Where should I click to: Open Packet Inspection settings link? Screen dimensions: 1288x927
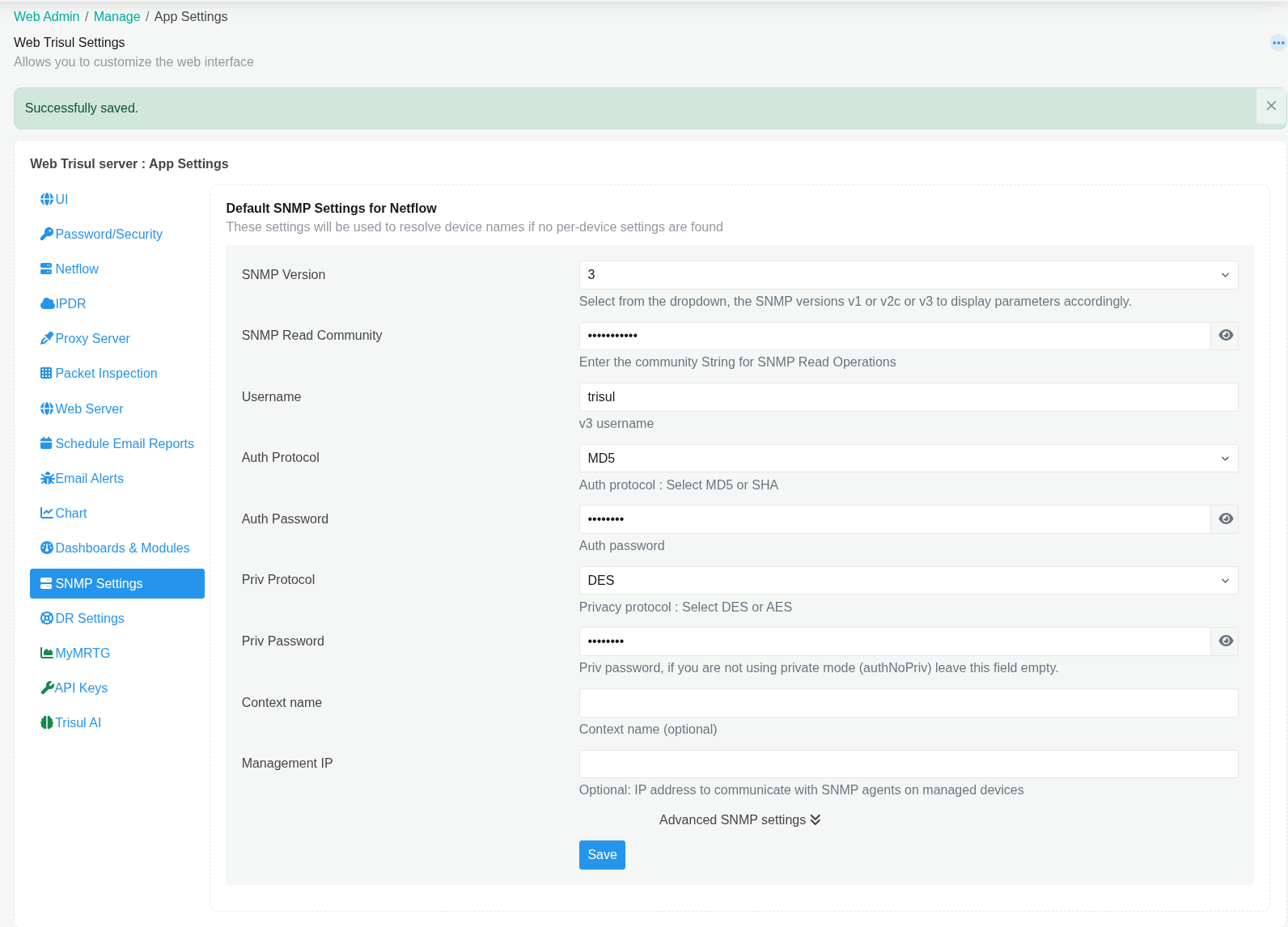tap(117, 373)
